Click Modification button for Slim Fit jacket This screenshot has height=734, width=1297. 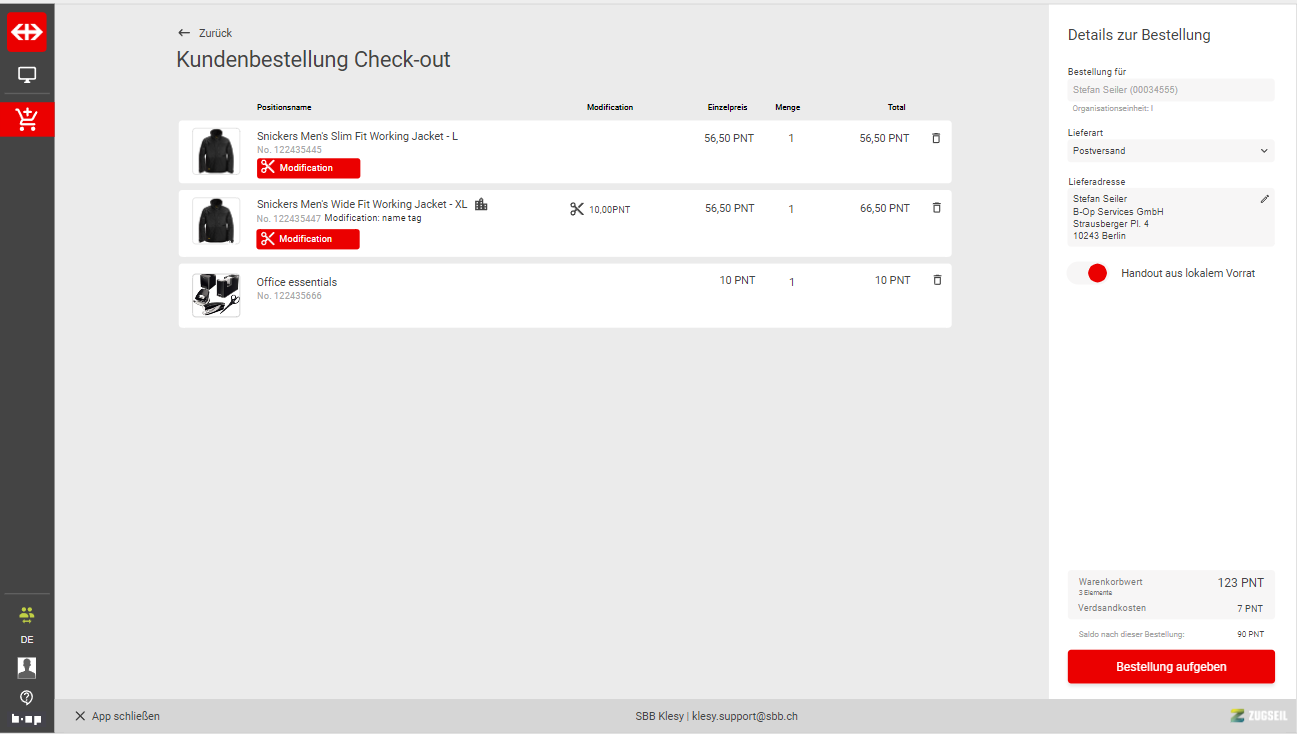pos(308,168)
